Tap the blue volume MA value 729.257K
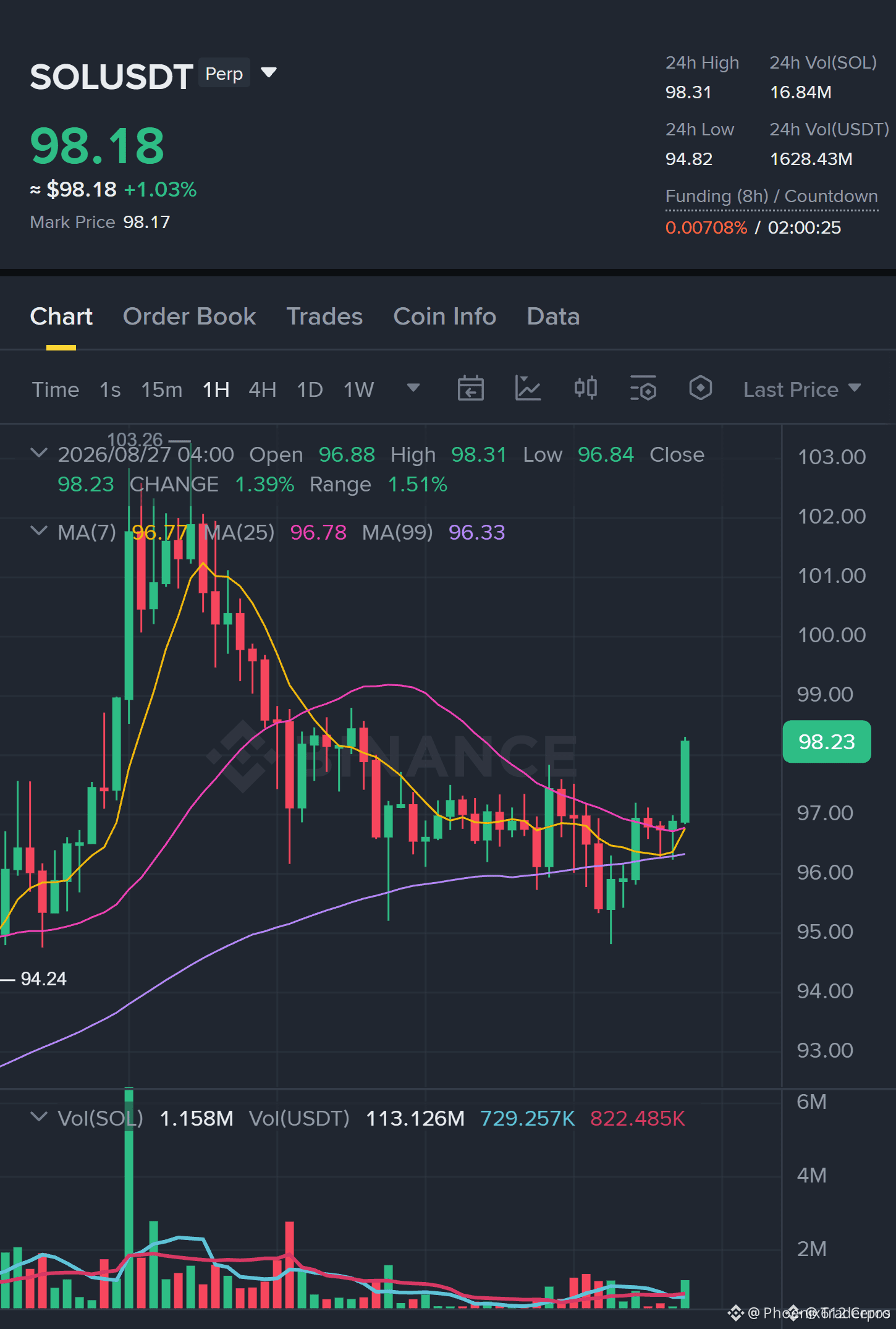The height and width of the screenshot is (1329, 896). pyautogui.click(x=527, y=1119)
